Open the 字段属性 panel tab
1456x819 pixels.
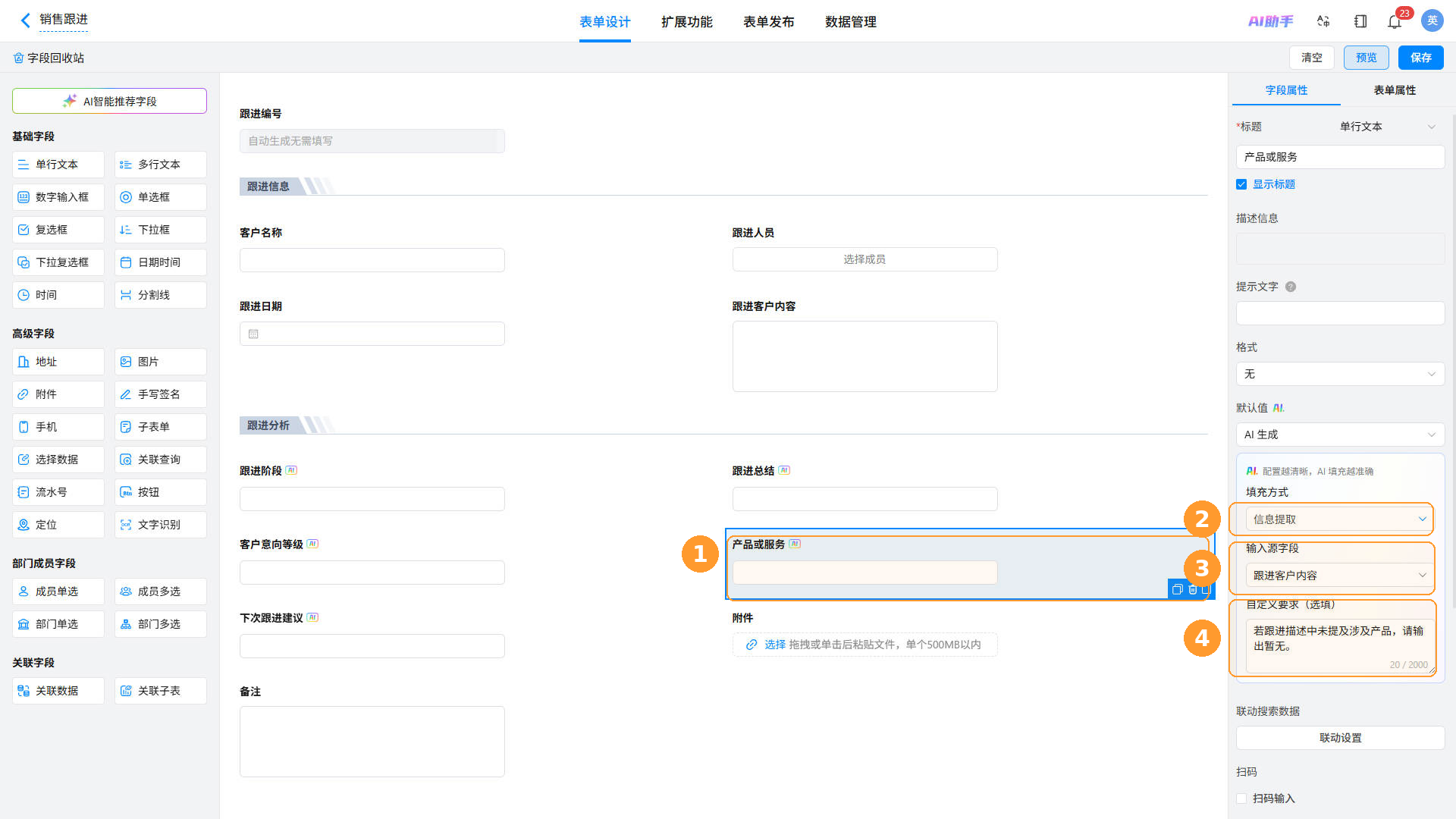coord(1287,90)
